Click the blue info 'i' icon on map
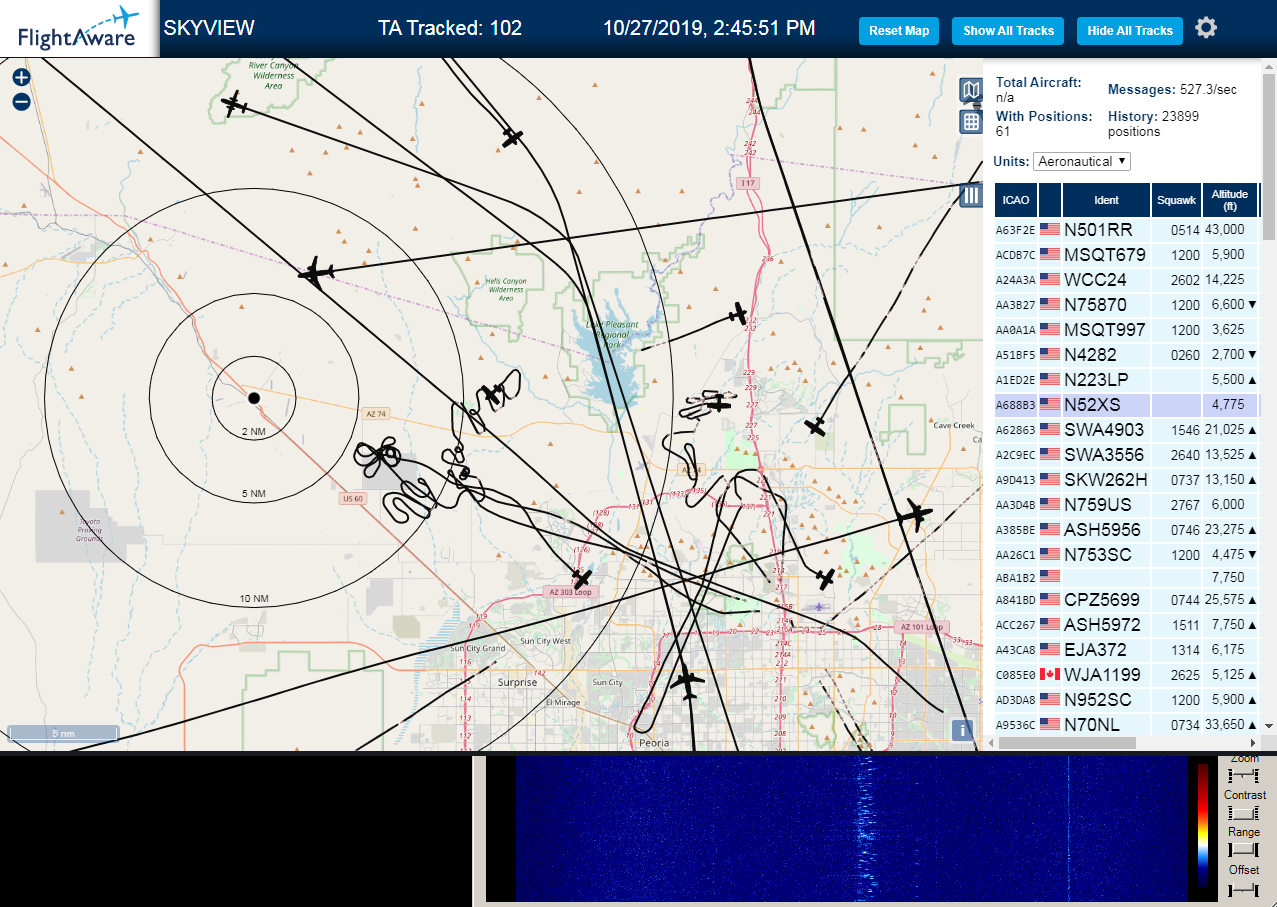 click(x=962, y=730)
